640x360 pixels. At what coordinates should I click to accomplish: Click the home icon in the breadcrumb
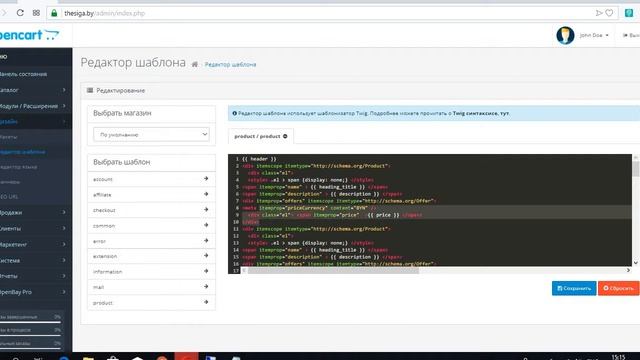195,64
